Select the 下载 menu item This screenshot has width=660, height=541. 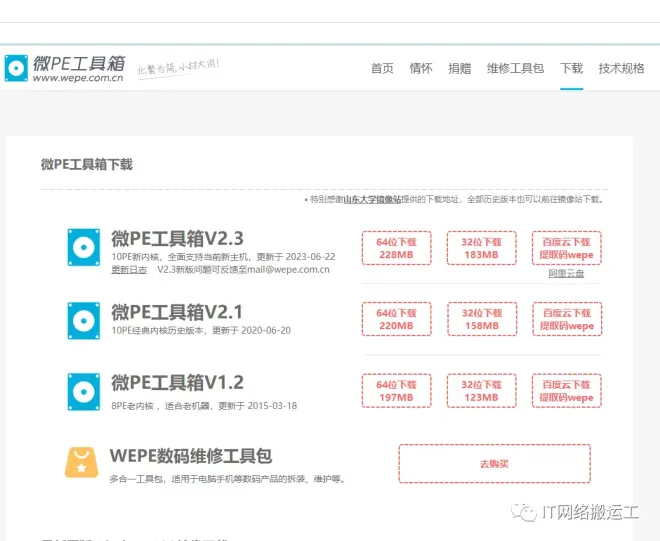tap(572, 68)
